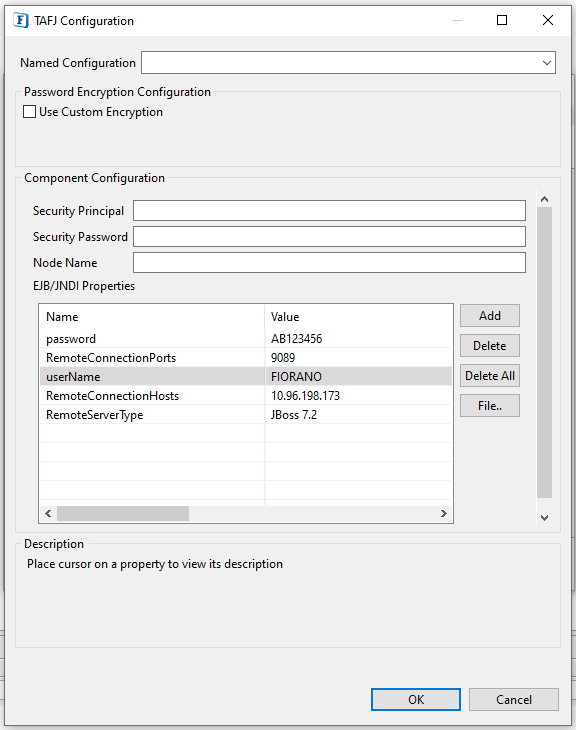Click the scroll down arrow in Component Configuration

544,517
